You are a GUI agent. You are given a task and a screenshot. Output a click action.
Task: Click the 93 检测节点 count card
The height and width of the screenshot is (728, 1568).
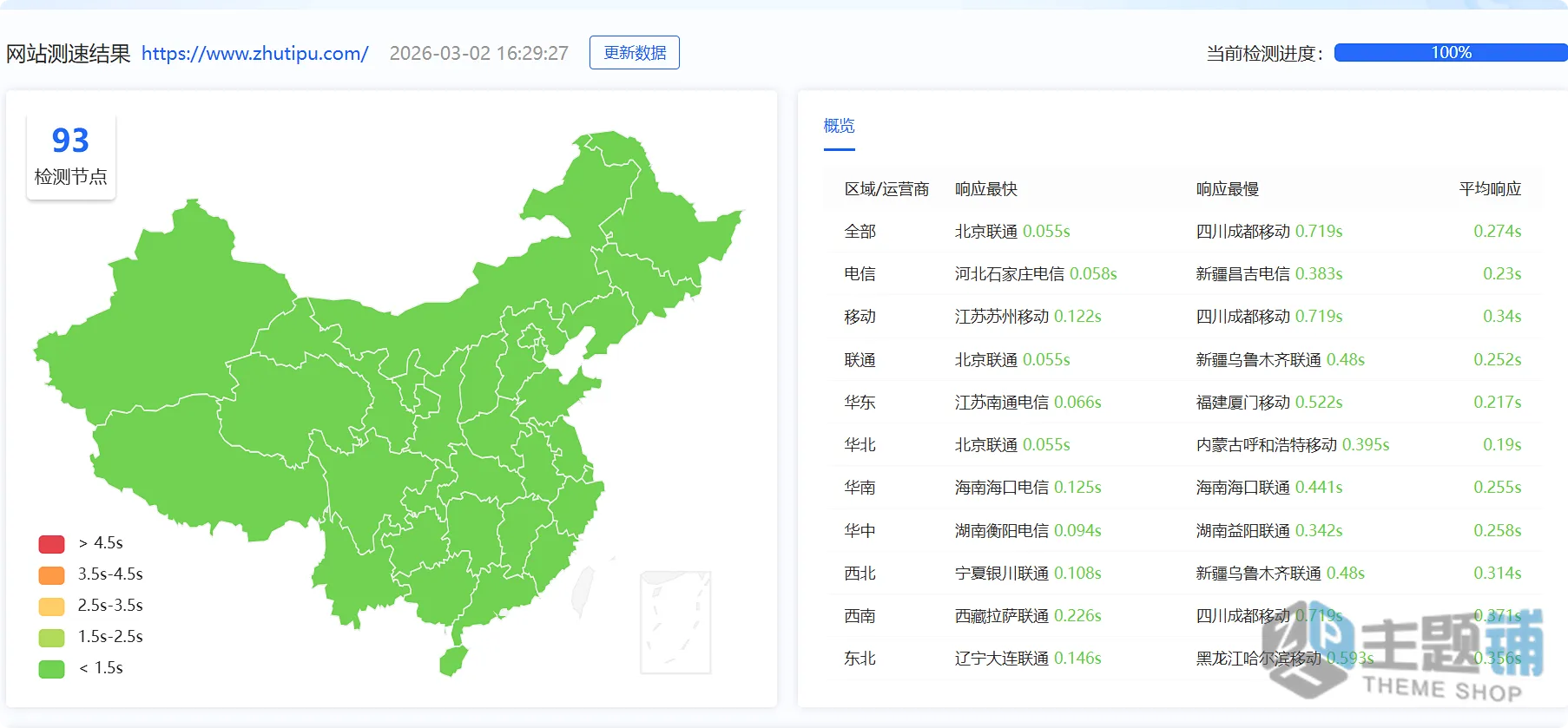click(x=70, y=156)
